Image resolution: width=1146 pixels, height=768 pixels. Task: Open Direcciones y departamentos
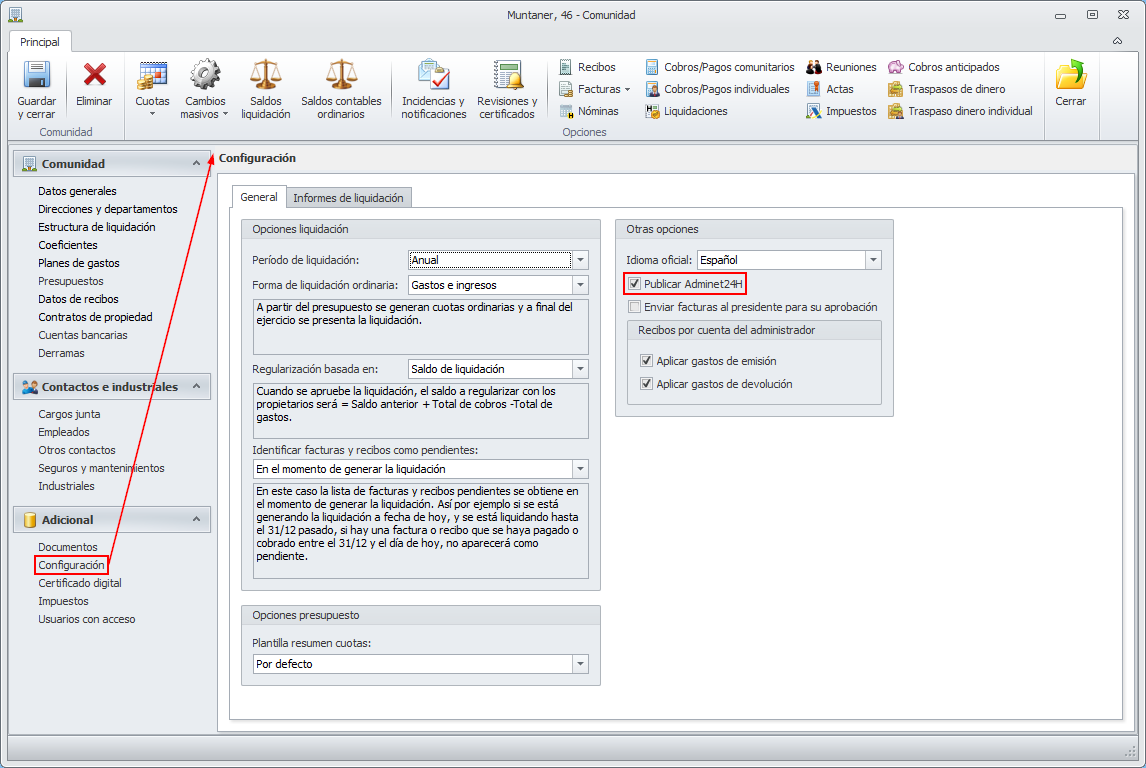108,209
